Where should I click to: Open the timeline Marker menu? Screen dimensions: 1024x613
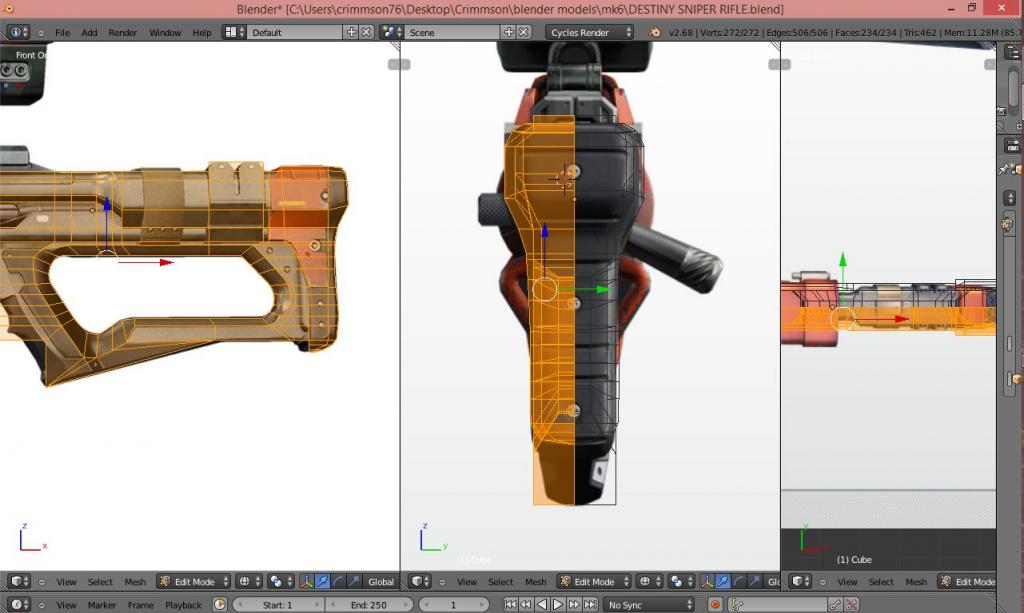pyautogui.click(x=101, y=605)
